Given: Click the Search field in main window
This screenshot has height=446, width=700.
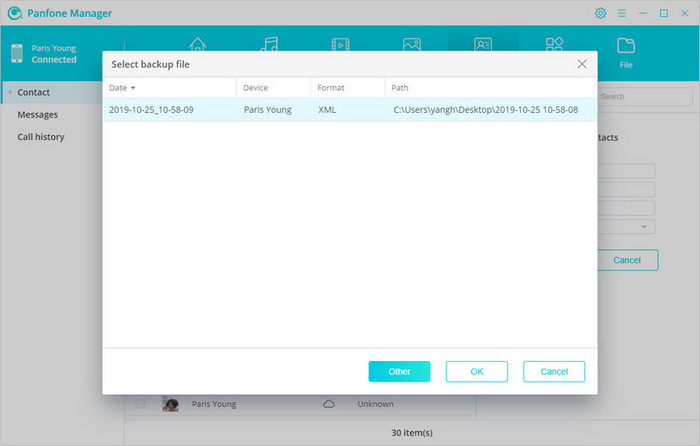Looking at the screenshot, I should click(x=645, y=96).
